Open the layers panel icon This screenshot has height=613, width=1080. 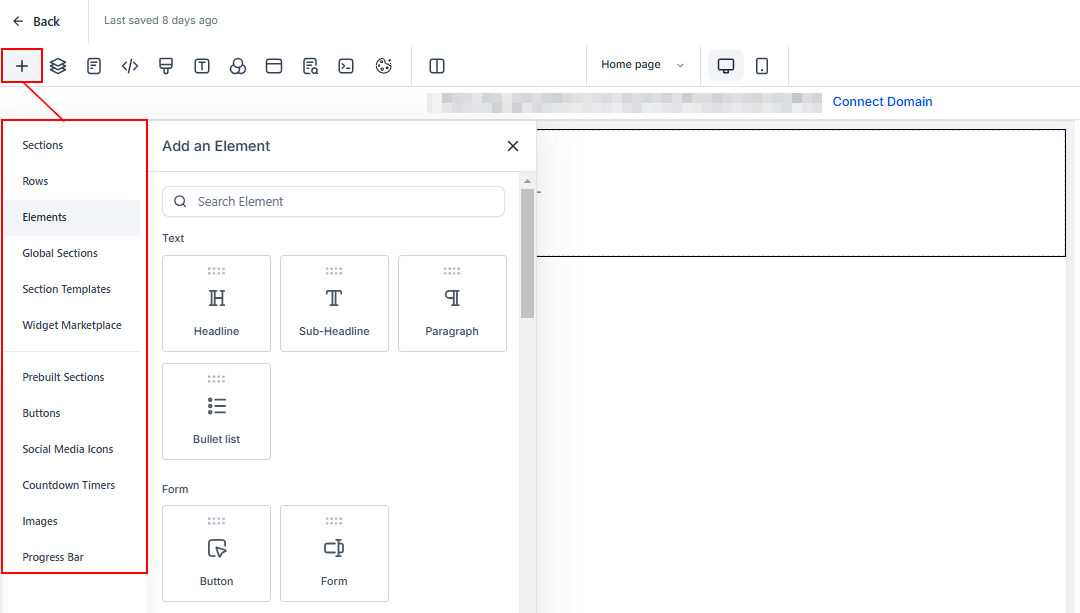coord(58,66)
